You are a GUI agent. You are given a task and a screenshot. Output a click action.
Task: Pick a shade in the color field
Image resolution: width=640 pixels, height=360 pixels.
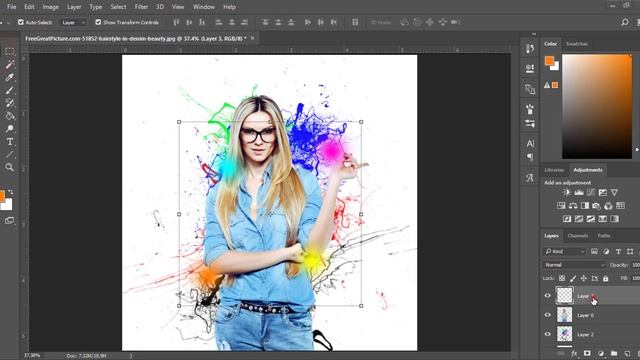click(597, 107)
